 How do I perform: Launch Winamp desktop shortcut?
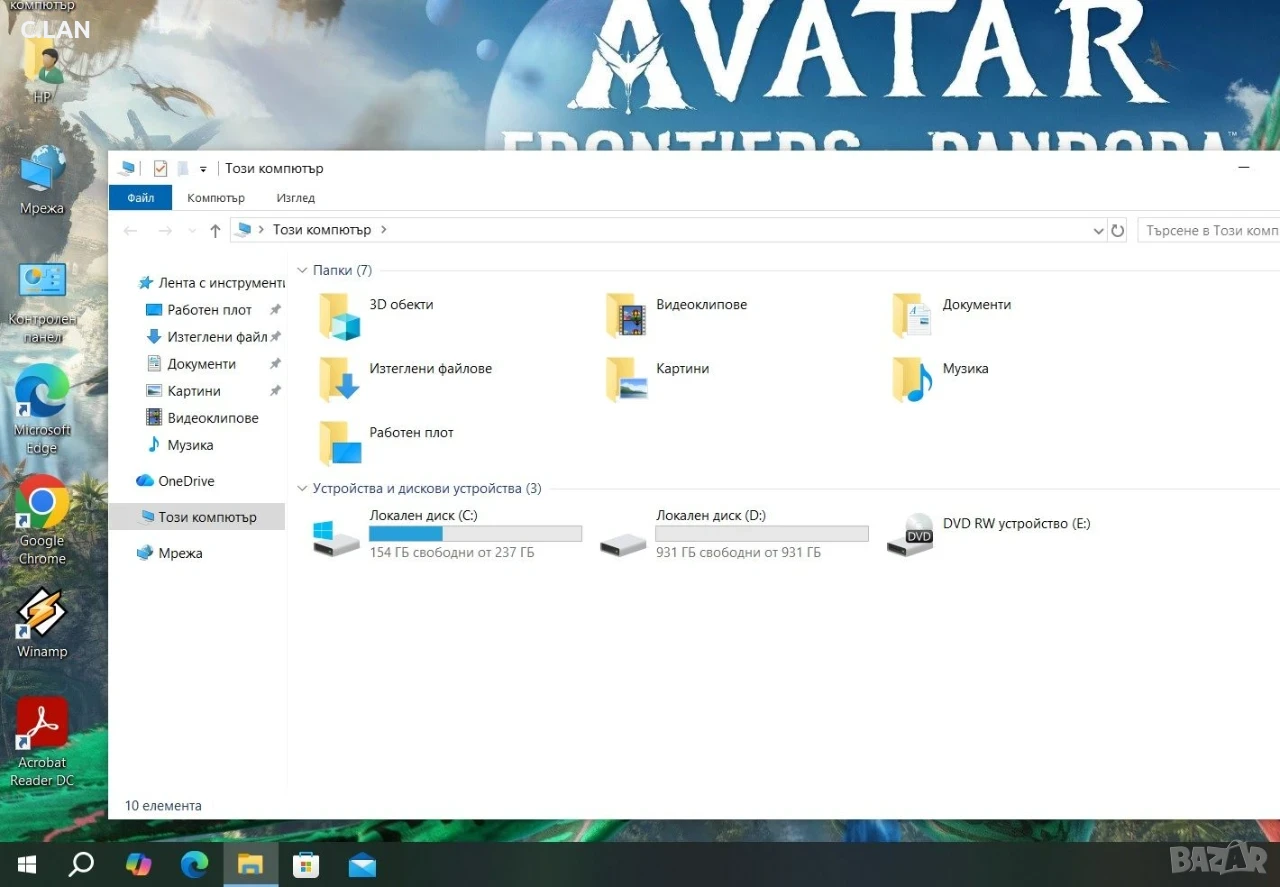click(42, 622)
